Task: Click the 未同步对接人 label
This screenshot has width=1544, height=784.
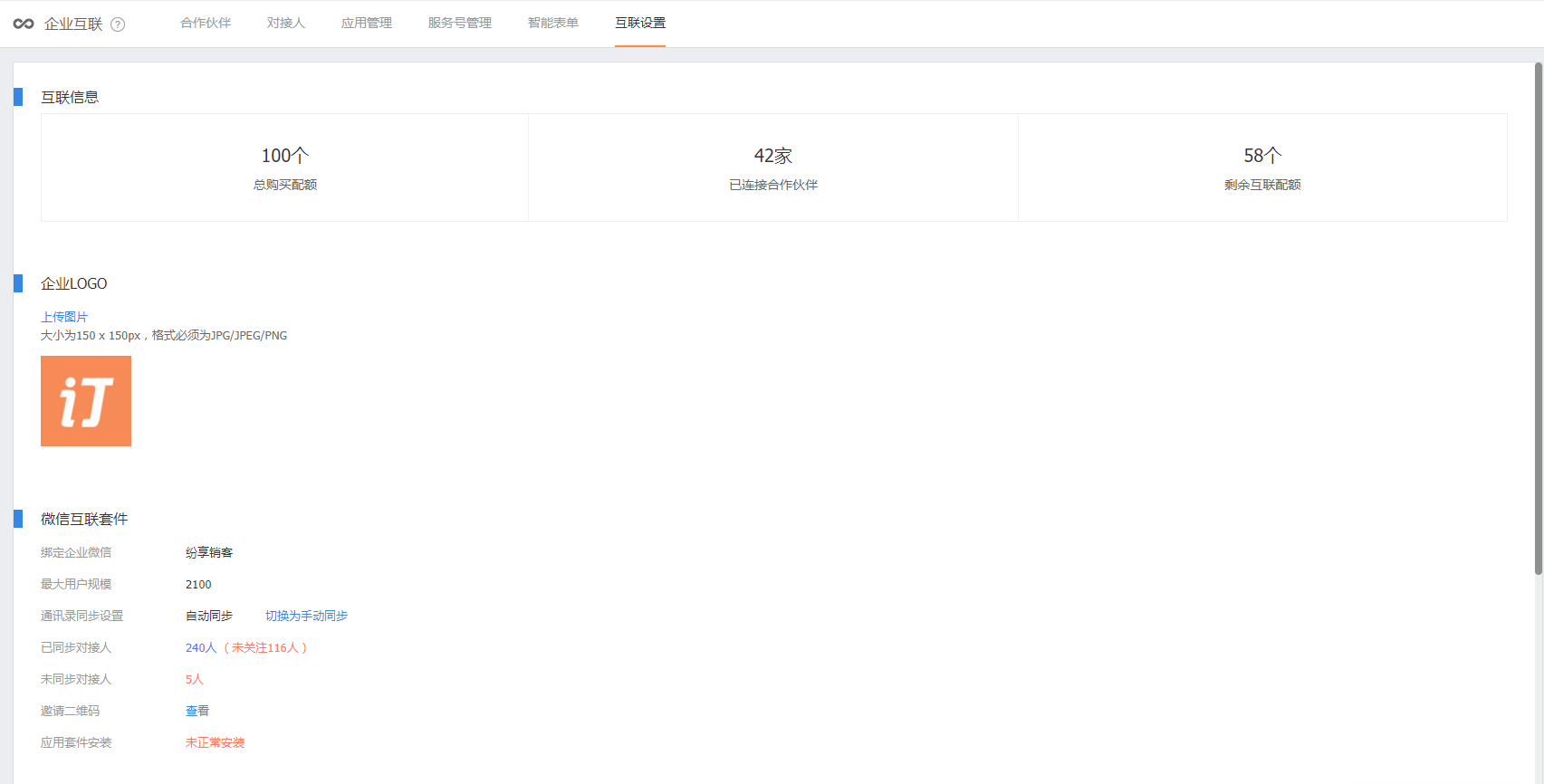Action: pyautogui.click(x=76, y=679)
